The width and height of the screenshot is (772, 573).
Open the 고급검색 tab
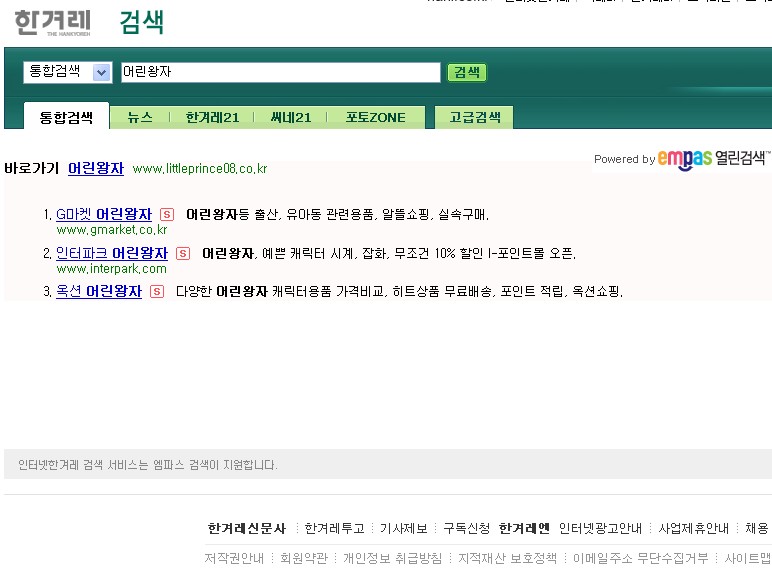tap(475, 117)
